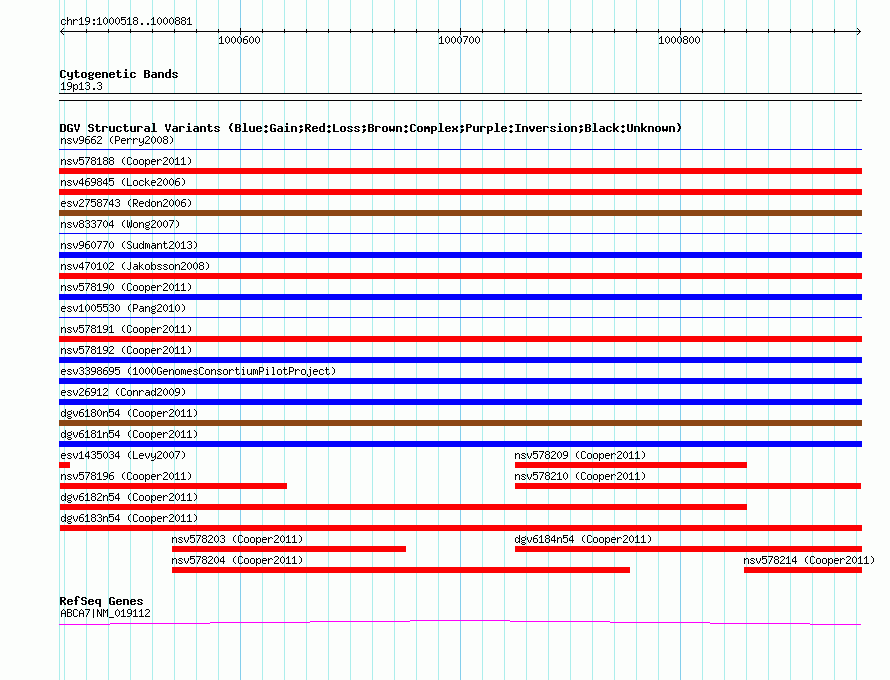The image size is (890, 680).
Task: Open the nsv578190 (Cooper2011) variant label
Action: [x=126, y=287]
